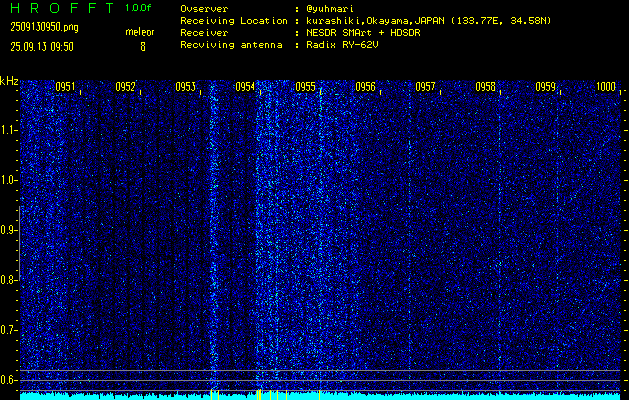Click the 1.1 frequency axis label
Screen dimensions: 629x400
coord(8,131)
